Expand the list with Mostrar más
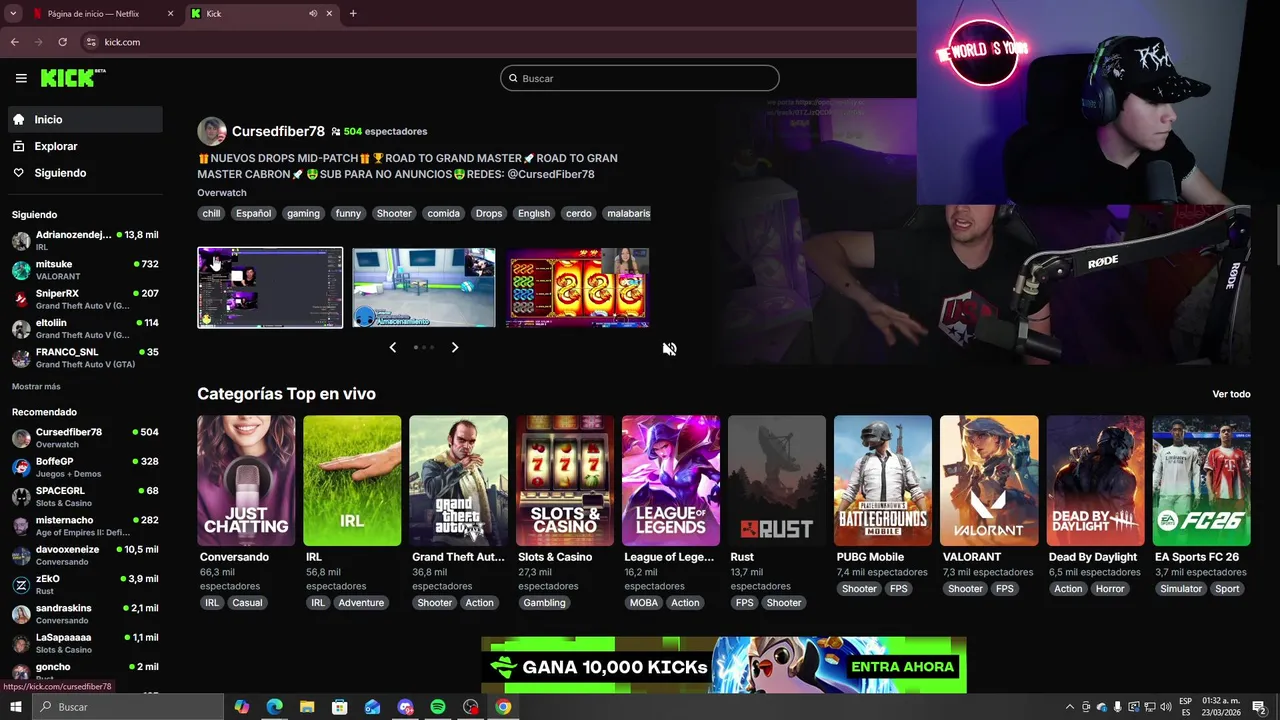The image size is (1280, 720). click(x=36, y=387)
